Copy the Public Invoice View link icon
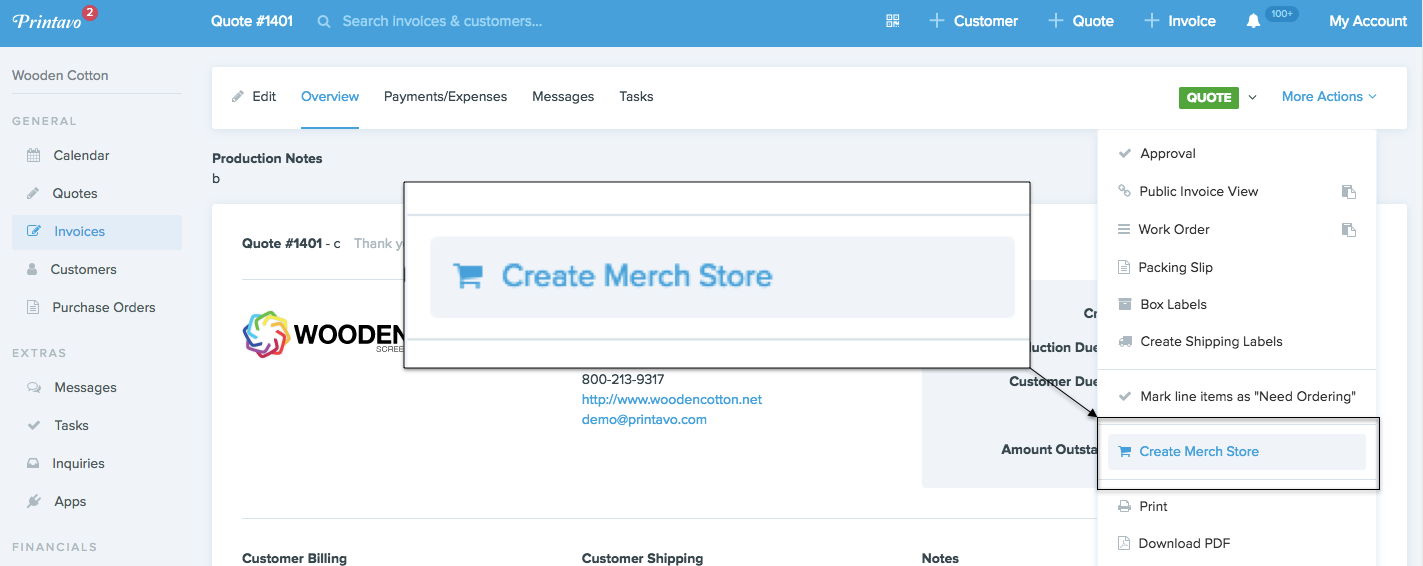 [1348, 192]
